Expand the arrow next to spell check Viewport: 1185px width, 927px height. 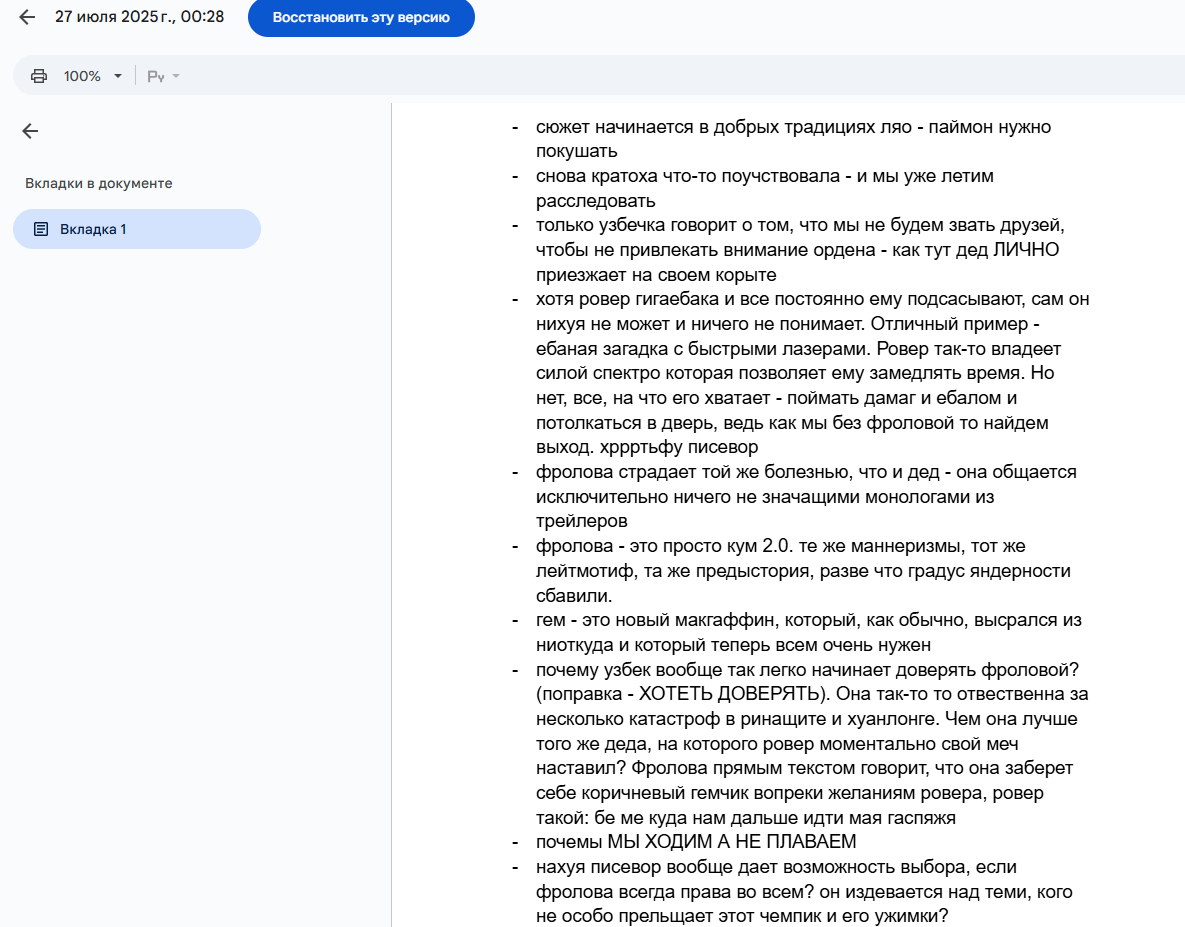point(176,76)
